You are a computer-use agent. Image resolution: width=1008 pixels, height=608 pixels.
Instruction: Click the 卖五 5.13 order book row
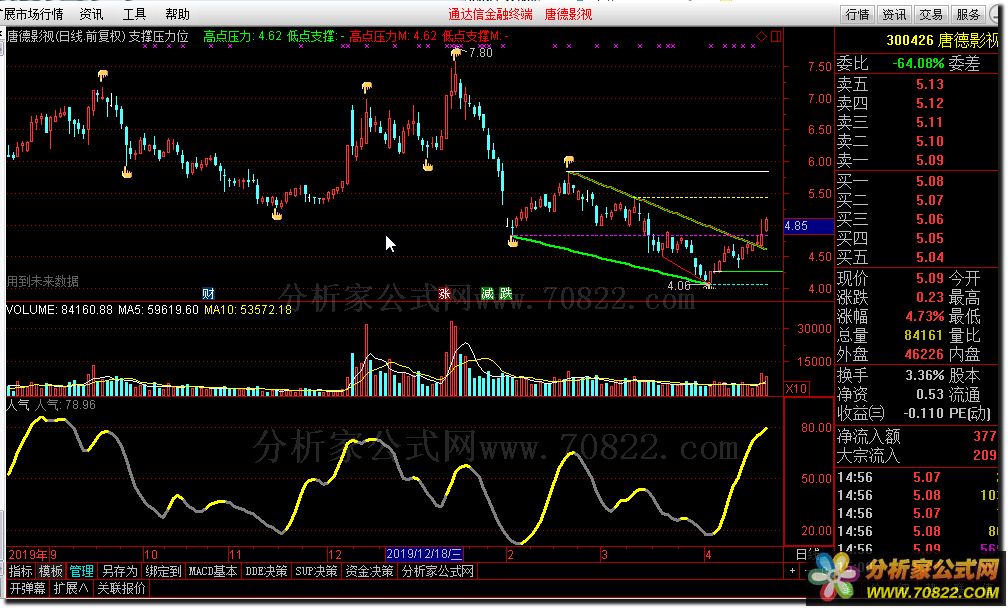pyautogui.click(x=917, y=84)
